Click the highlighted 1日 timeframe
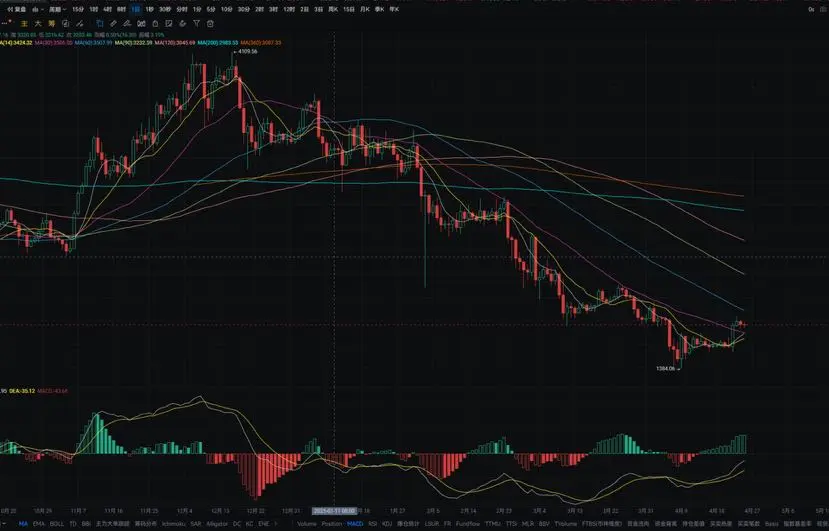This screenshot has height=531, width=829. point(136,10)
